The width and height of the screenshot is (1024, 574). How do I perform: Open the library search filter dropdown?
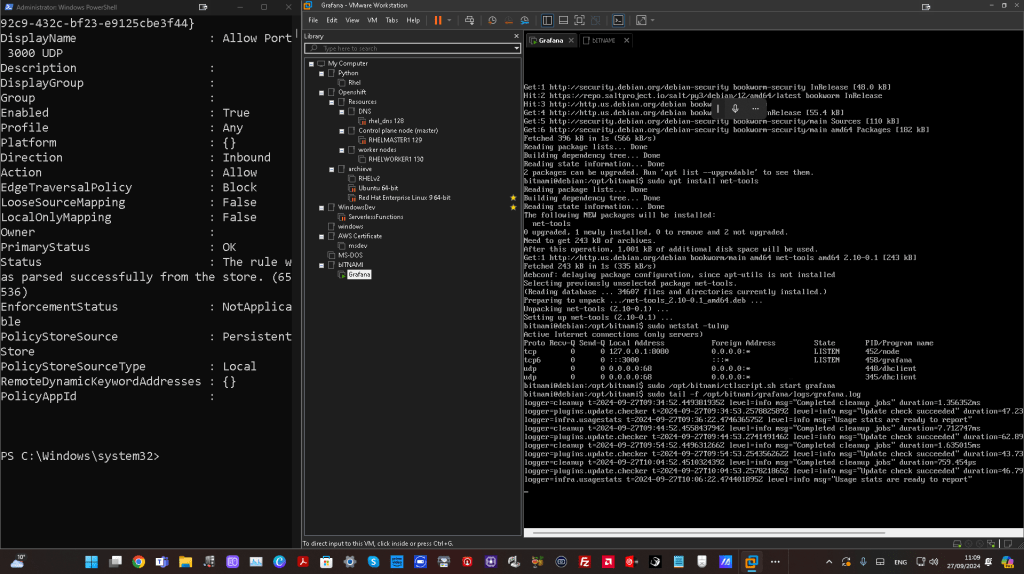pos(517,48)
